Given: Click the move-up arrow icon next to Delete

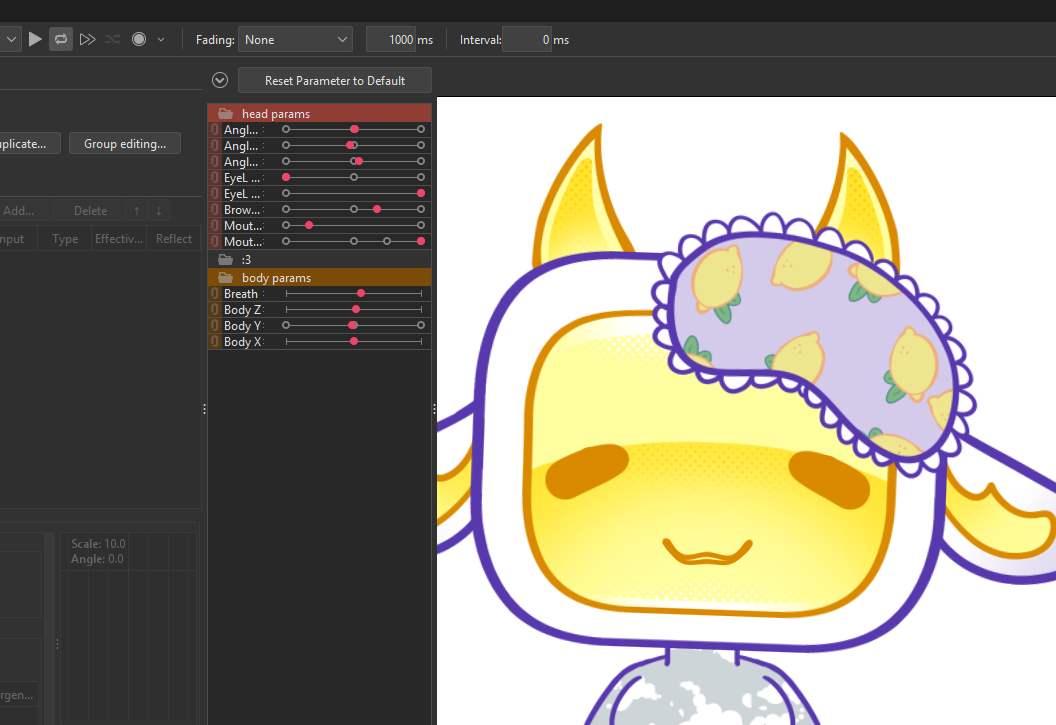Looking at the screenshot, I should tap(136, 211).
